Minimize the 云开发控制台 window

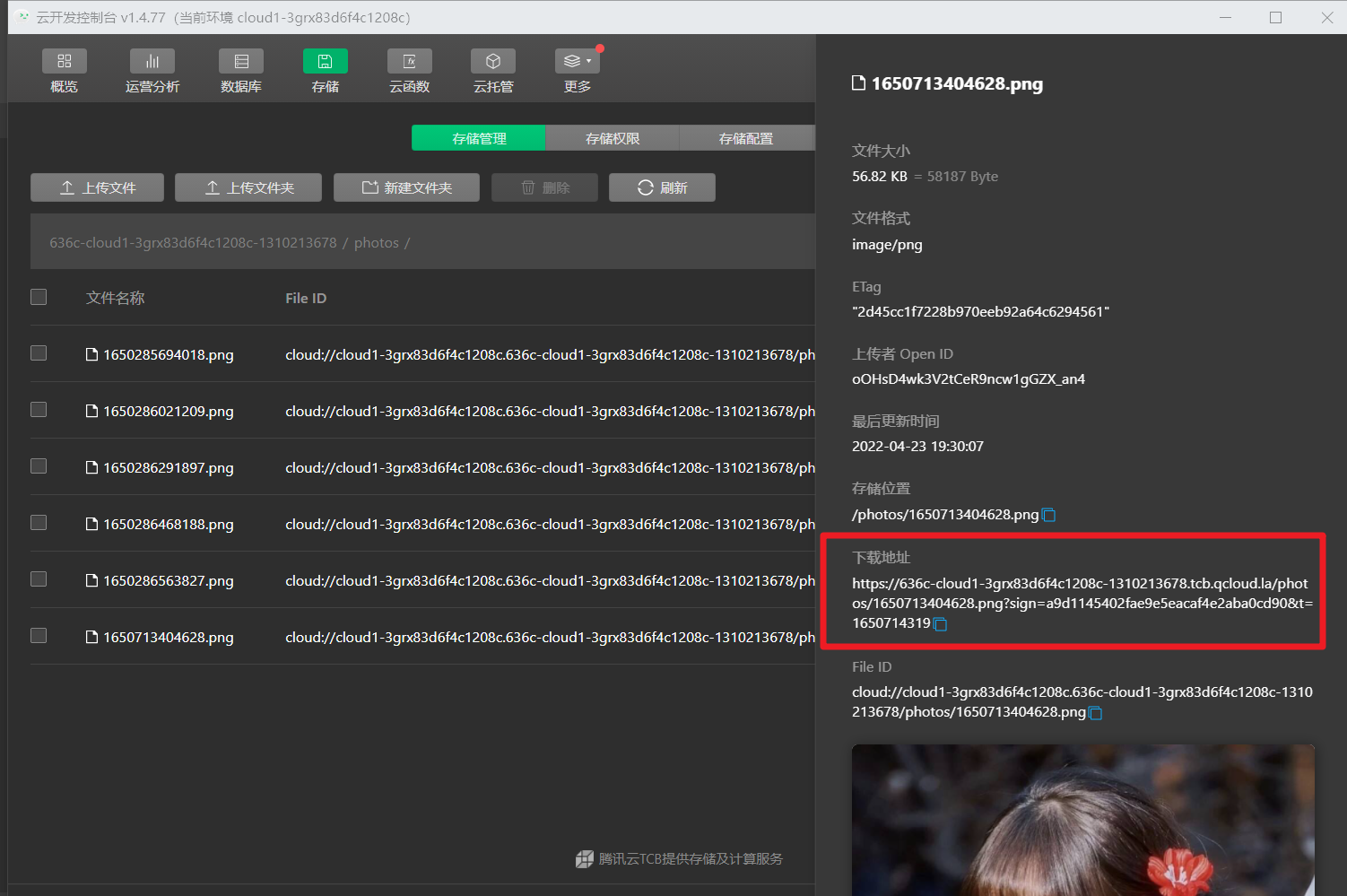[x=1225, y=17]
